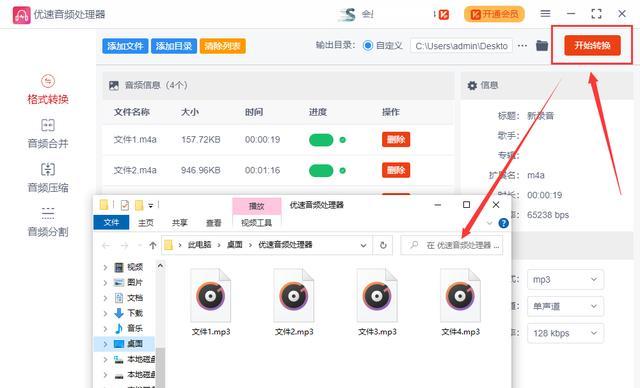Click the 文件2.m4a file name cell

135,170
